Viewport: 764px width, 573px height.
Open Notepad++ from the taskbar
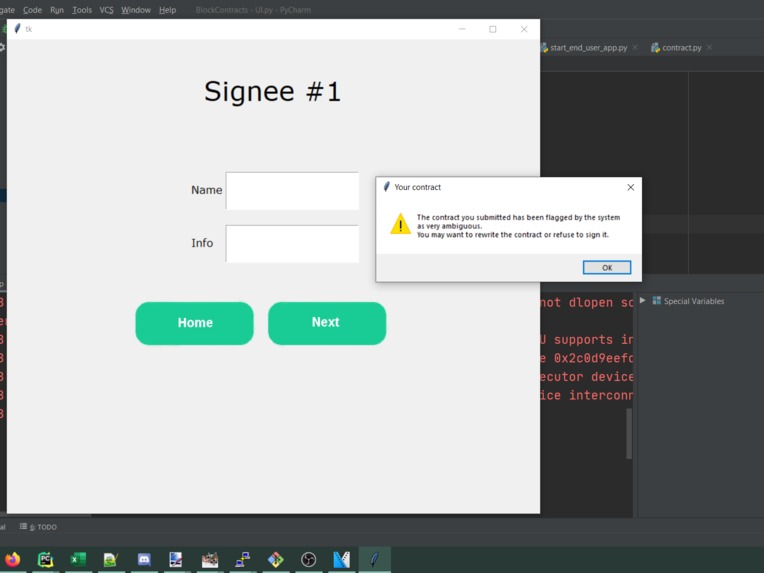(111, 559)
